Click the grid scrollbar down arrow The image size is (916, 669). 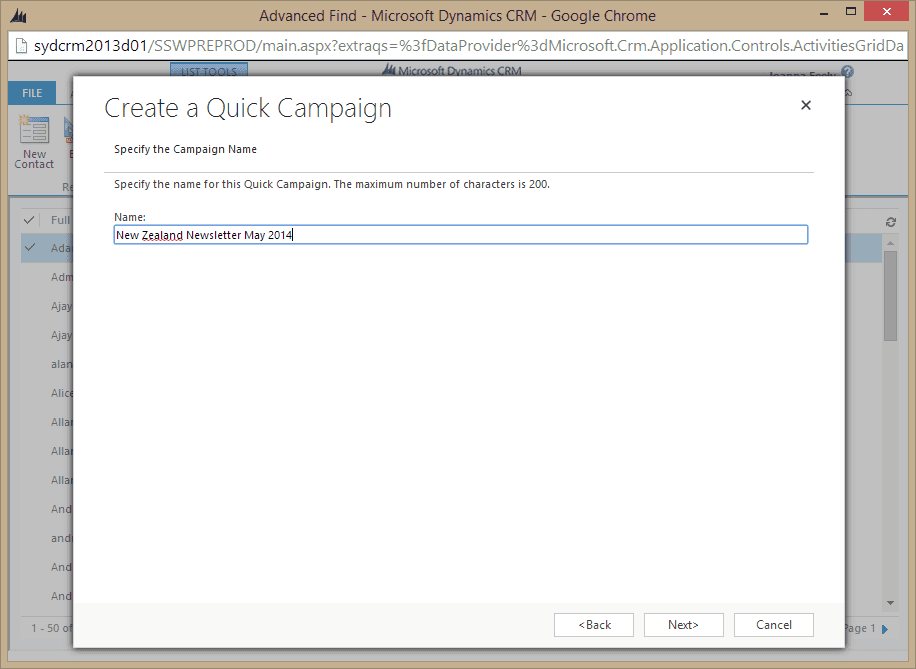(890, 603)
